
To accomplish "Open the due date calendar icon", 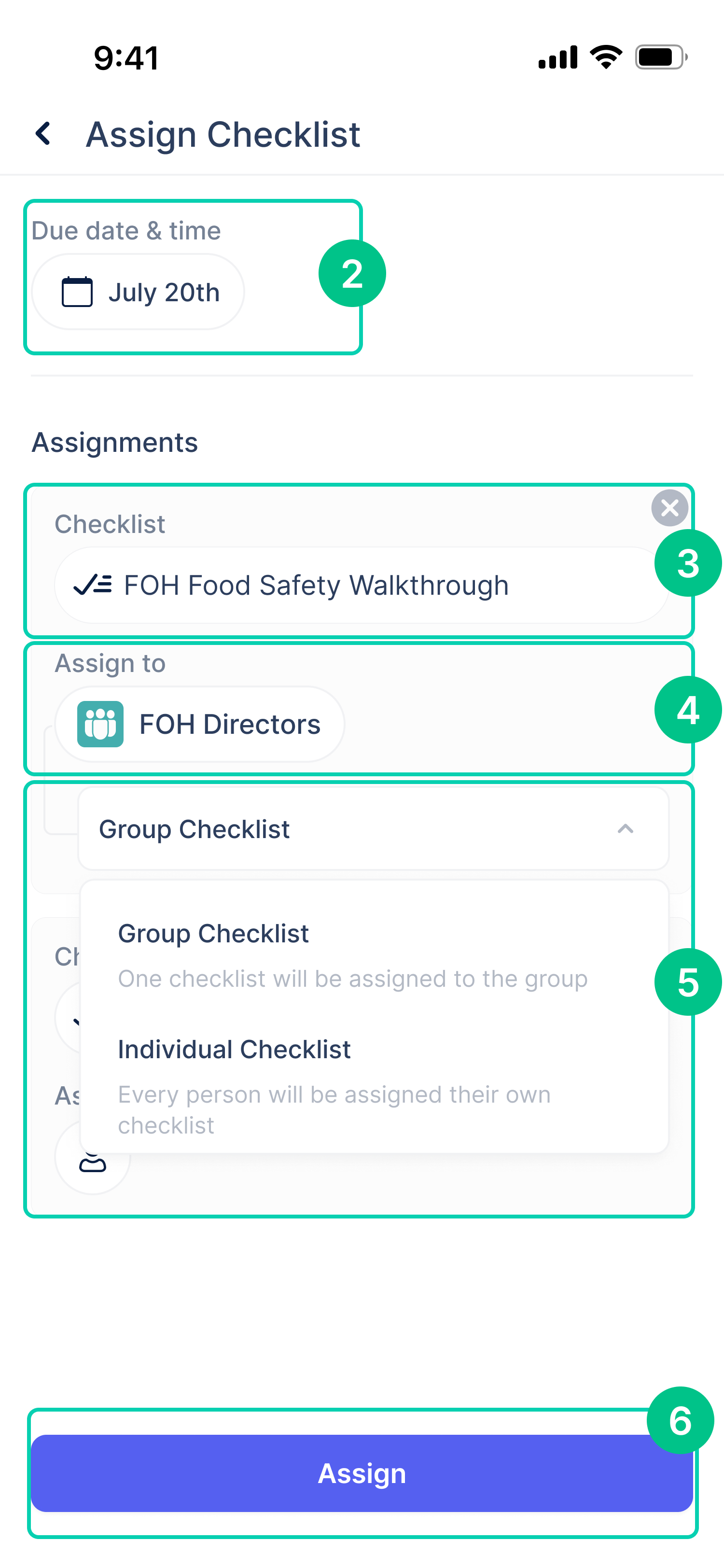I will pos(78,291).
